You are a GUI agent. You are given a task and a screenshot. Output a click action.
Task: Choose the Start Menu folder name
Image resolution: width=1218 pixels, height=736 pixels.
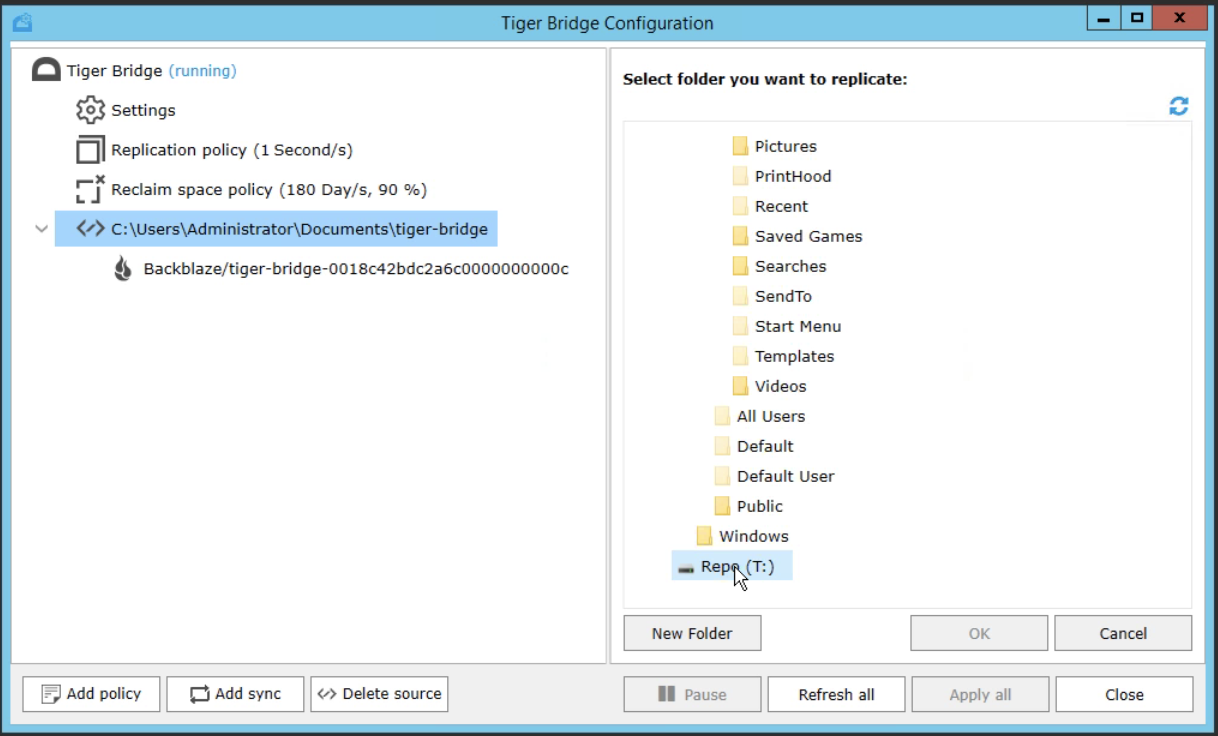click(x=798, y=326)
